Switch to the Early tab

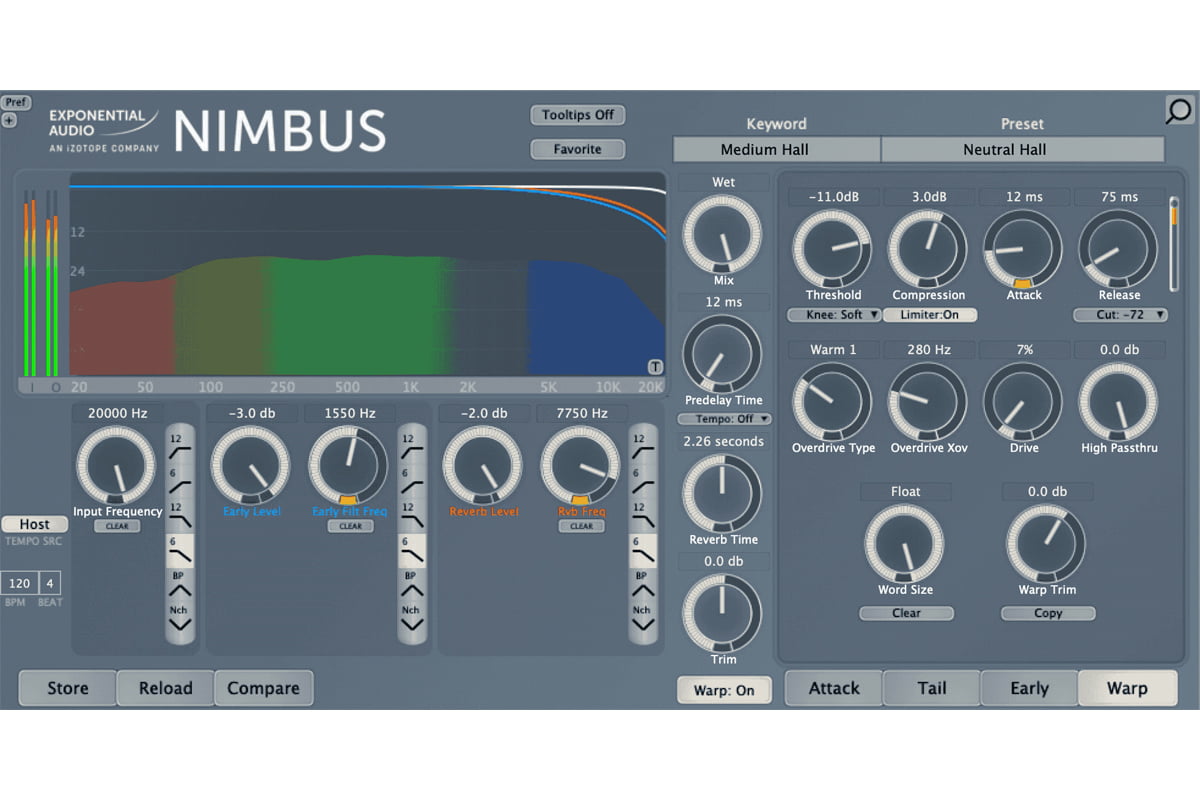click(x=1029, y=688)
